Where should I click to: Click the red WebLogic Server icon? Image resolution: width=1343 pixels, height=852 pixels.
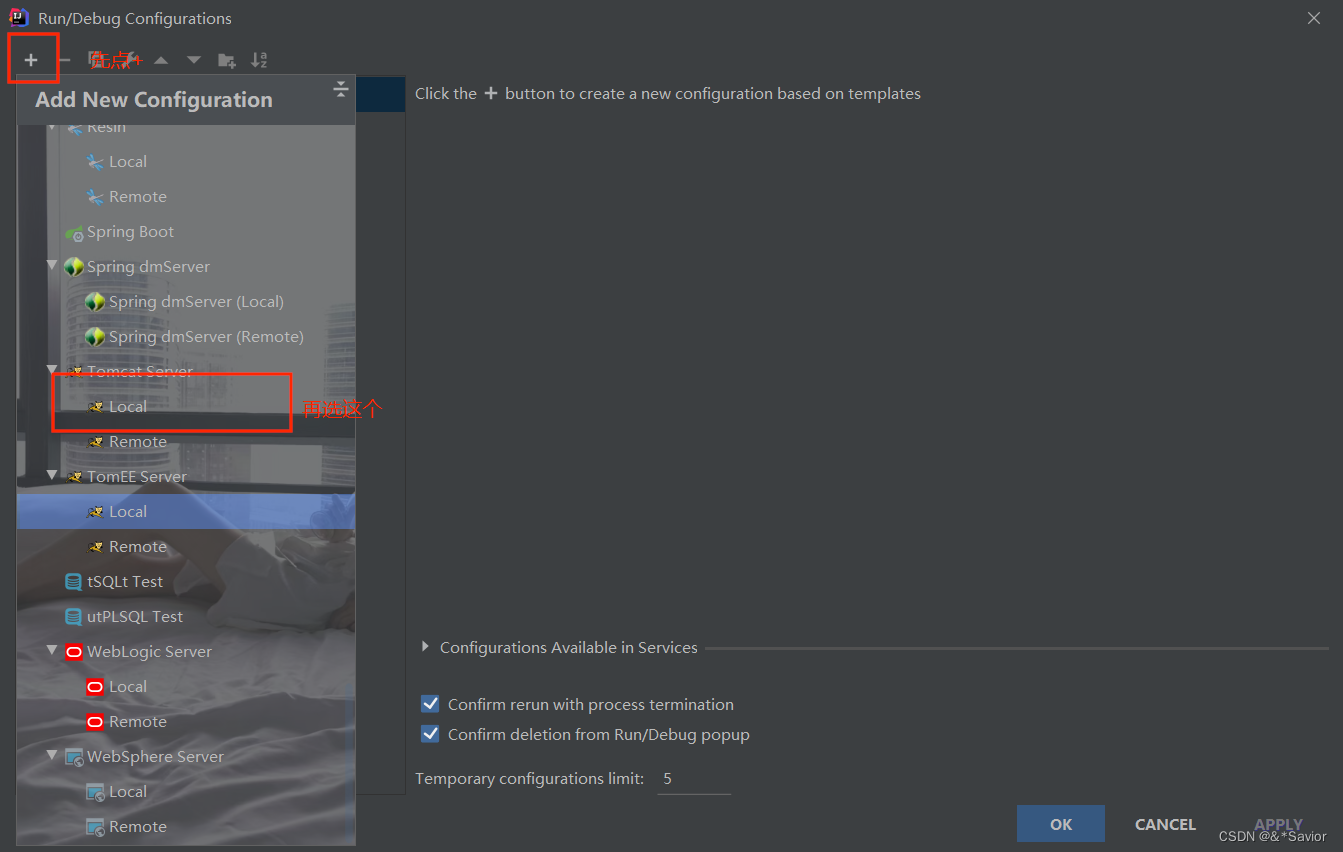[x=73, y=652]
